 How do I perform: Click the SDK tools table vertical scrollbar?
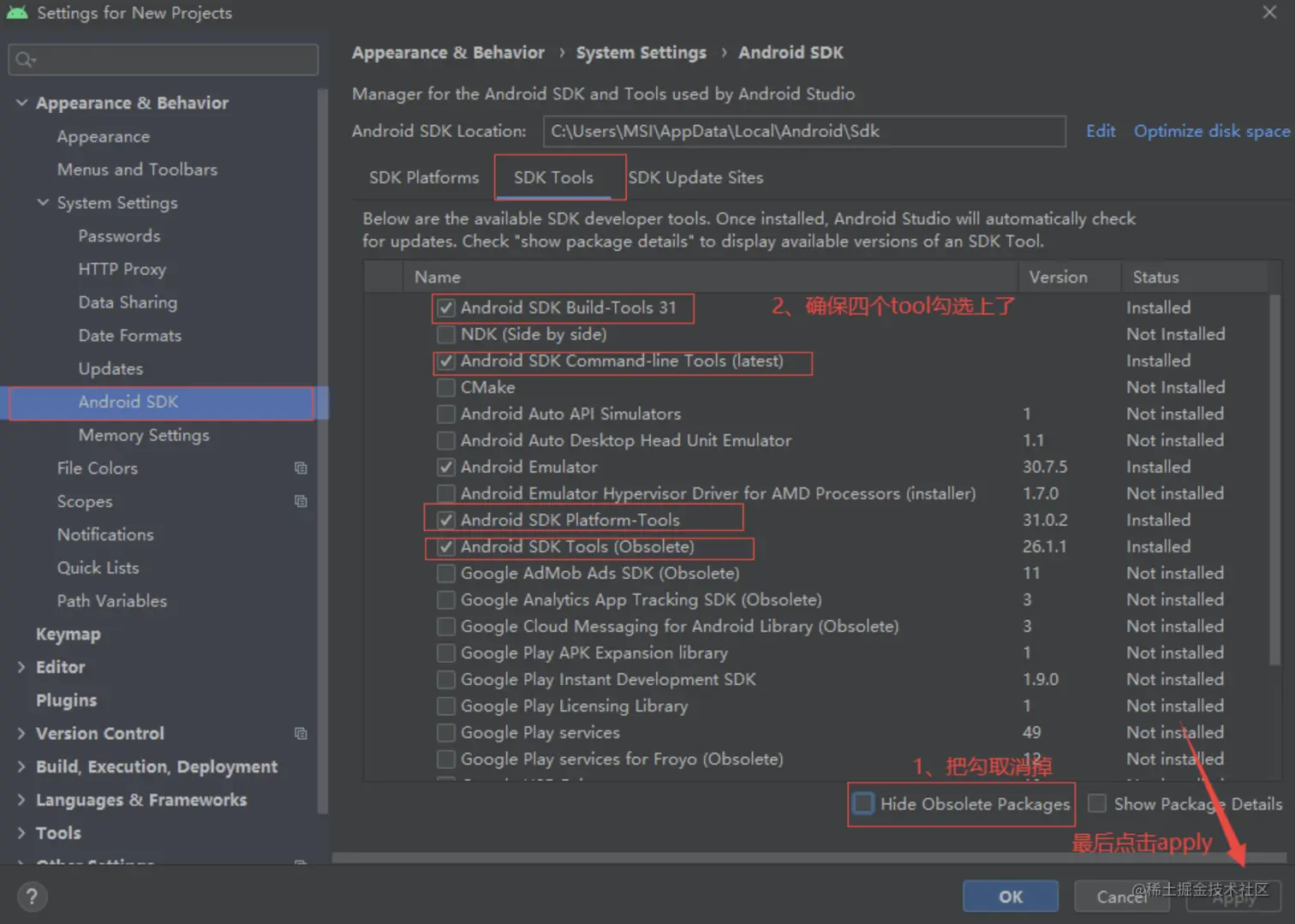tap(1274, 480)
